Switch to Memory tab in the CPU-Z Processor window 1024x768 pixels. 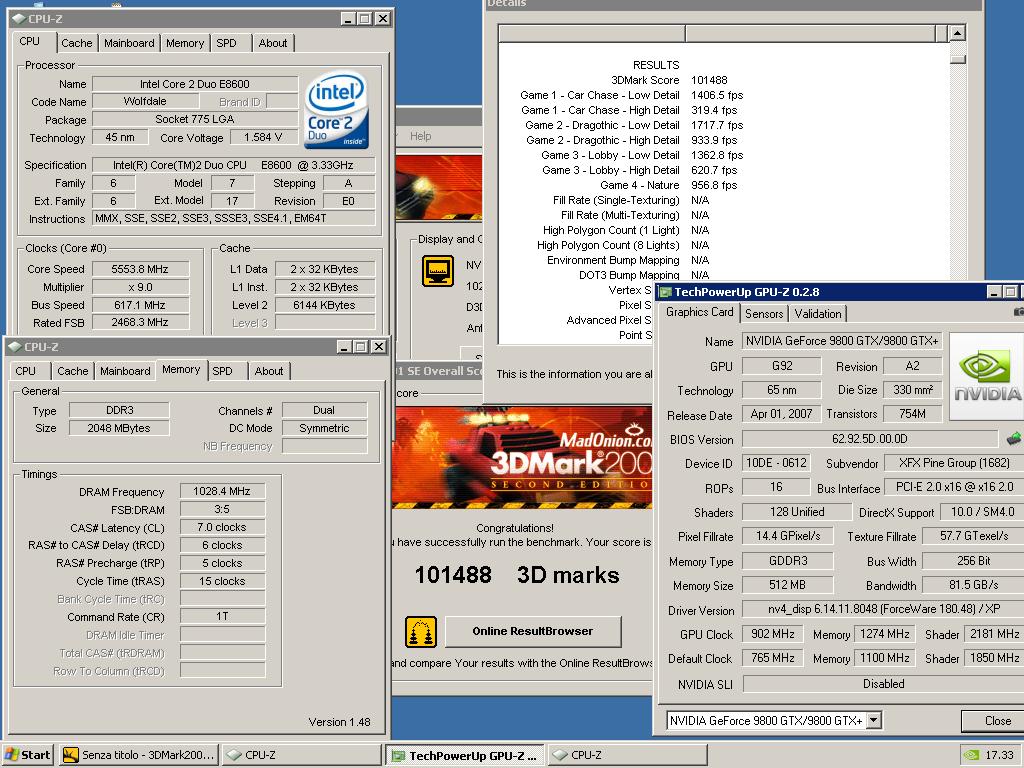[185, 43]
